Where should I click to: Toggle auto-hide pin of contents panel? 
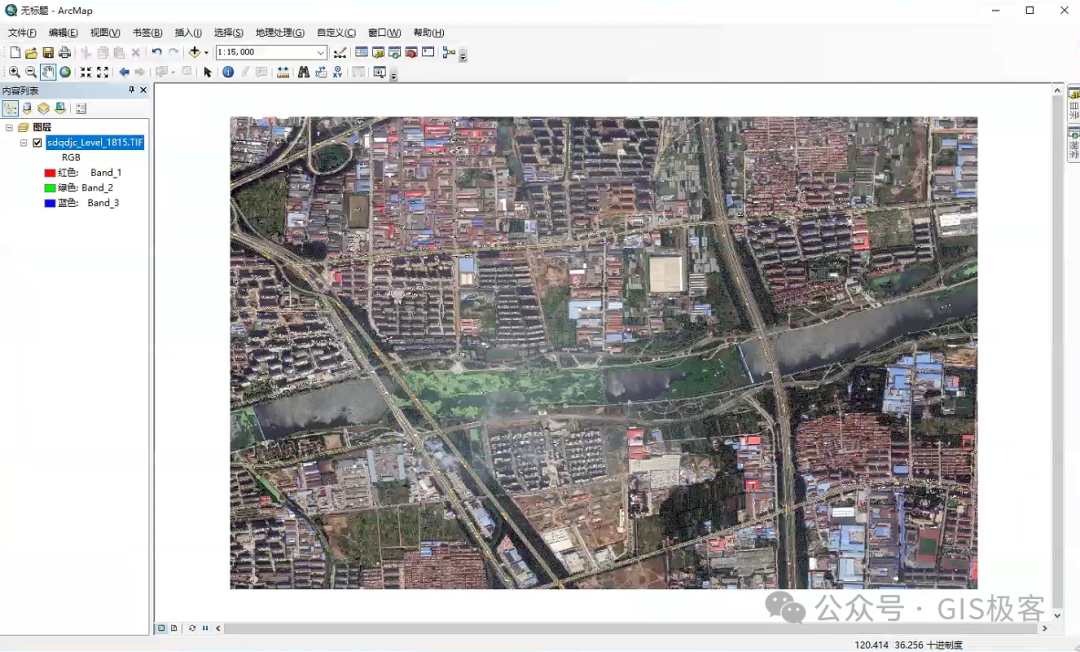pos(132,90)
